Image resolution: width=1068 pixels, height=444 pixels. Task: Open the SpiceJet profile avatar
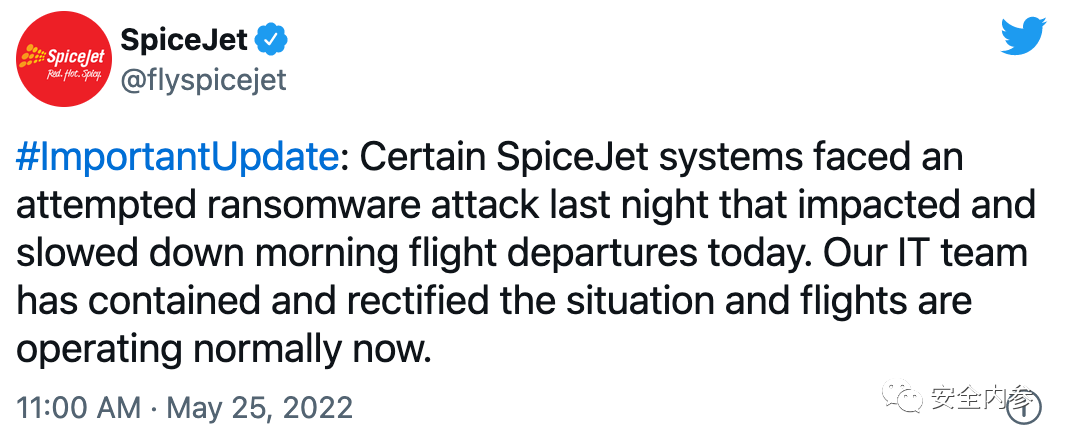(x=62, y=62)
